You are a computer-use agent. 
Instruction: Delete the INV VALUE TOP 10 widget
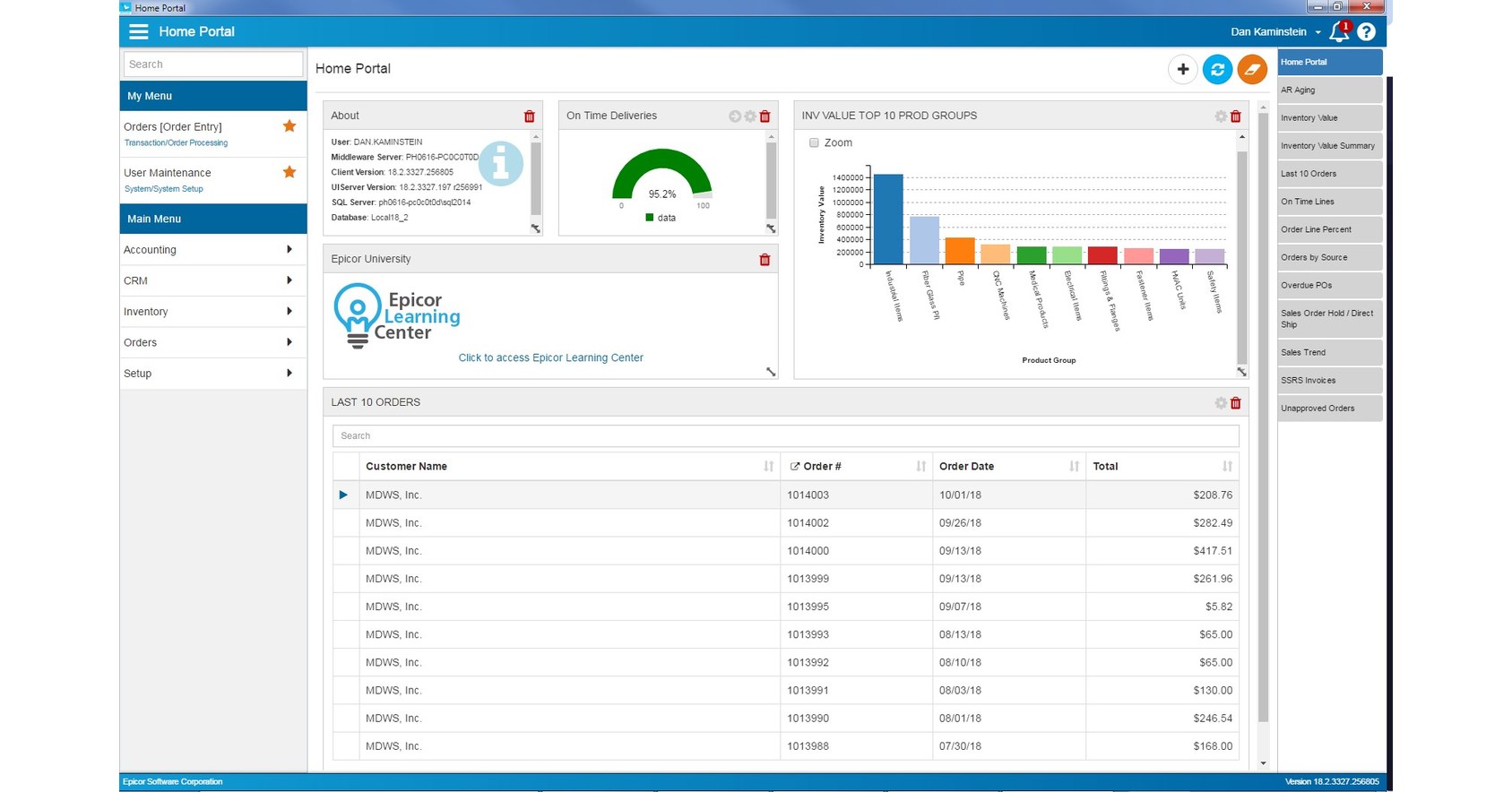click(x=1235, y=116)
